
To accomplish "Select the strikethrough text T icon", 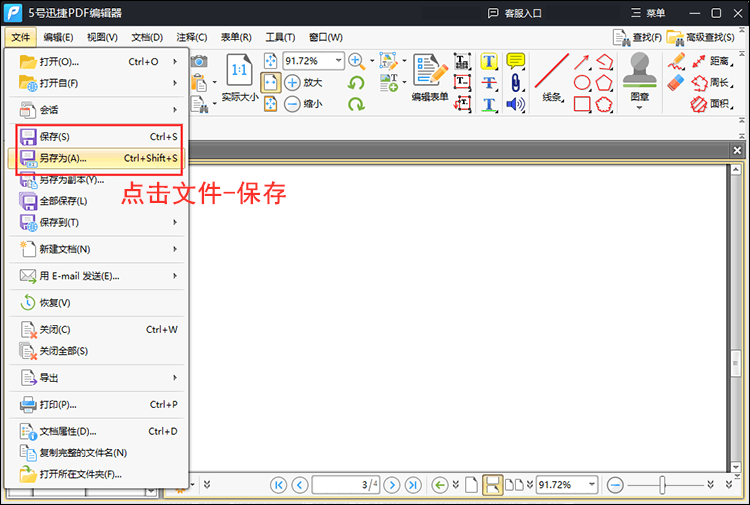I will pyautogui.click(x=488, y=83).
